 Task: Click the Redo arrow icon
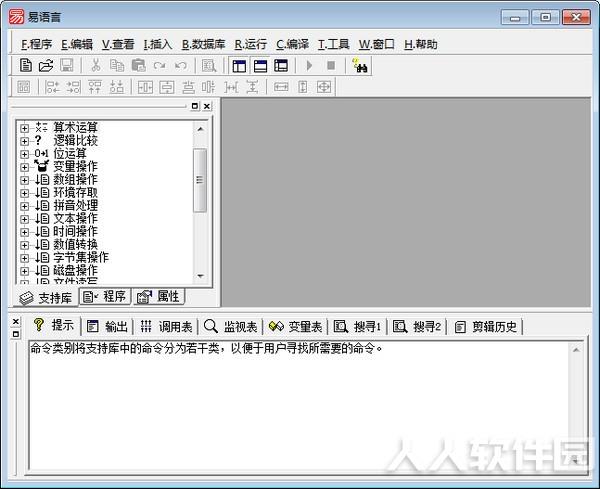(x=159, y=66)
